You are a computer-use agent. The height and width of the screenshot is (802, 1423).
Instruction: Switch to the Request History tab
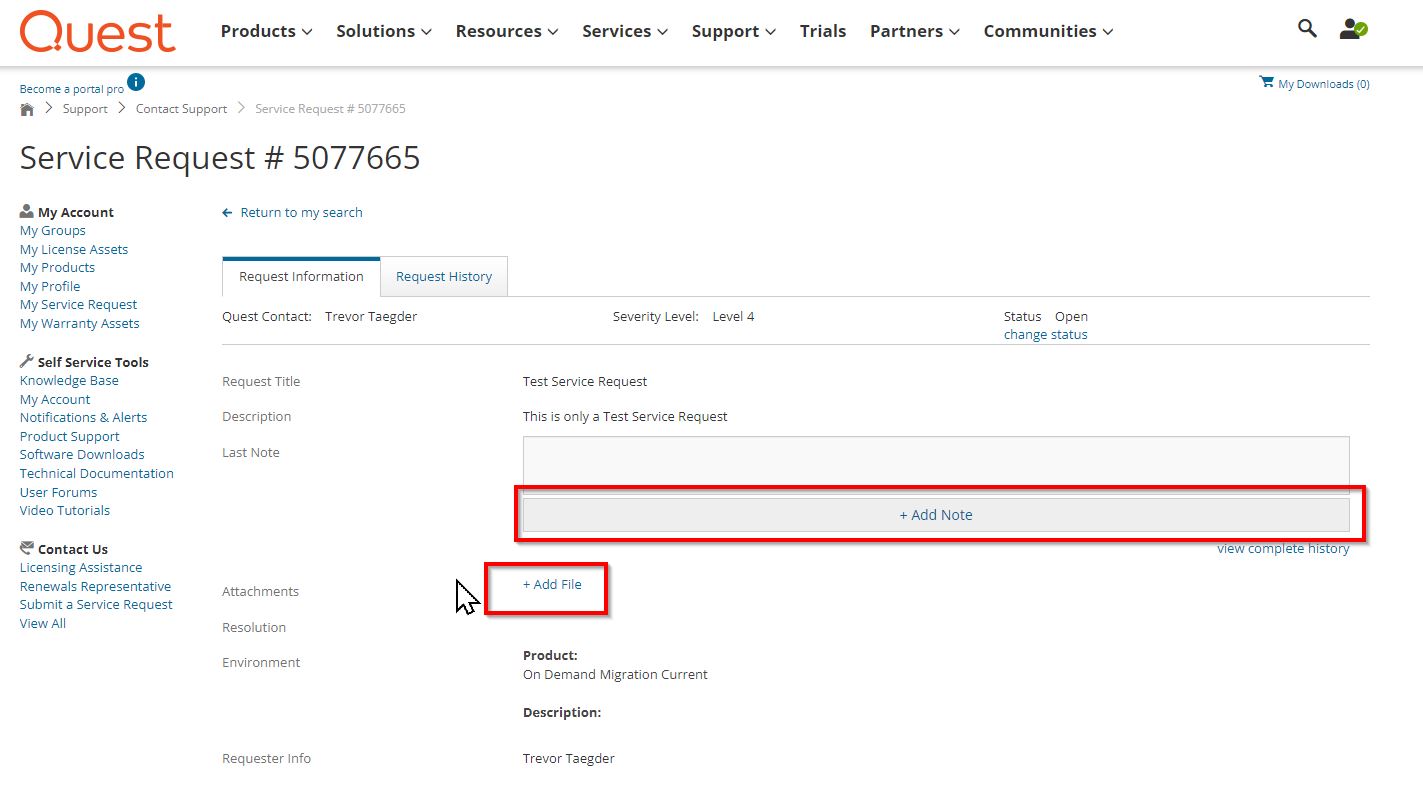[444, 277]
